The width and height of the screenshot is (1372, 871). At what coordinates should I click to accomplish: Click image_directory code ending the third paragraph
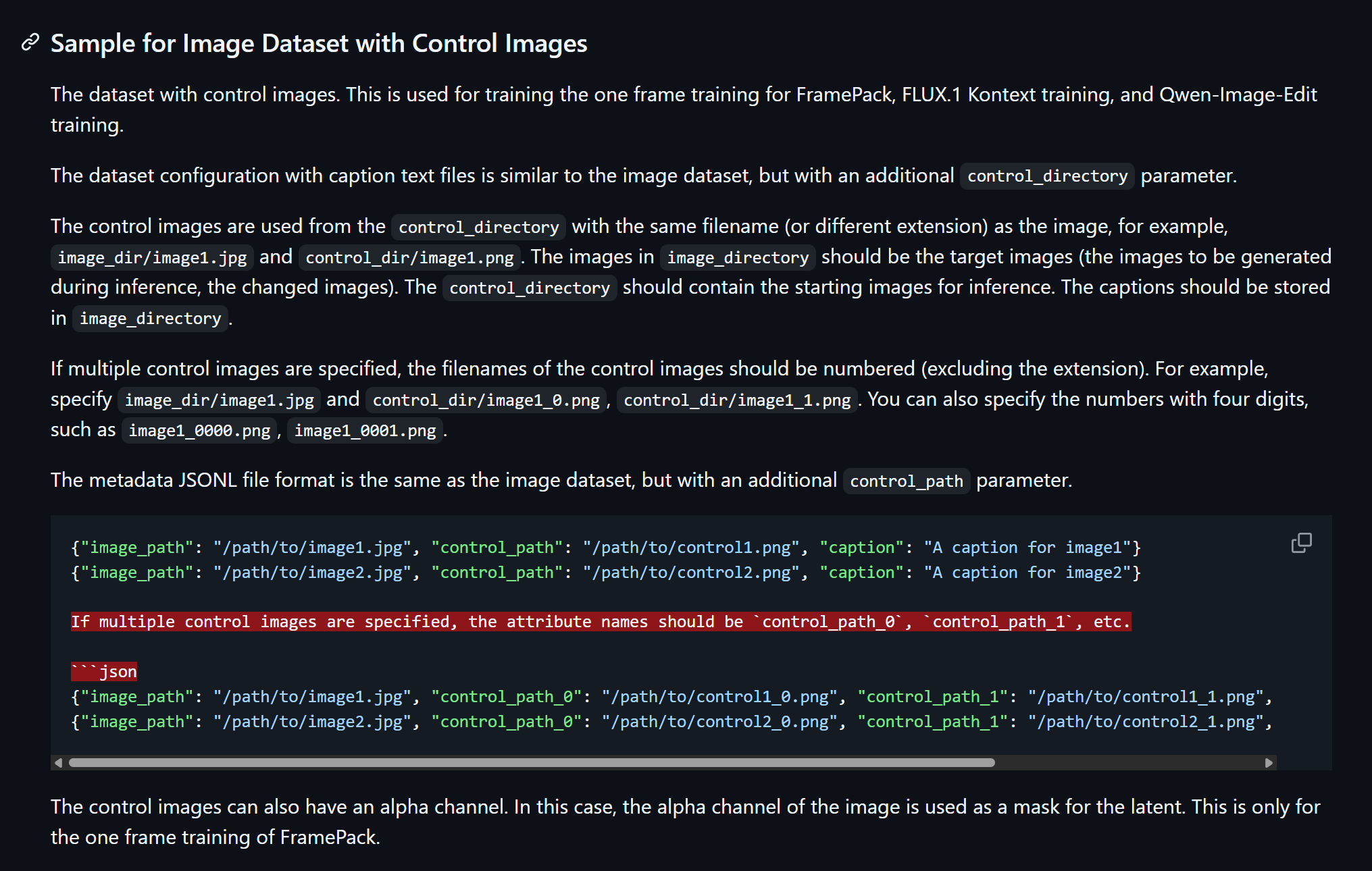[x=150, y=319]
